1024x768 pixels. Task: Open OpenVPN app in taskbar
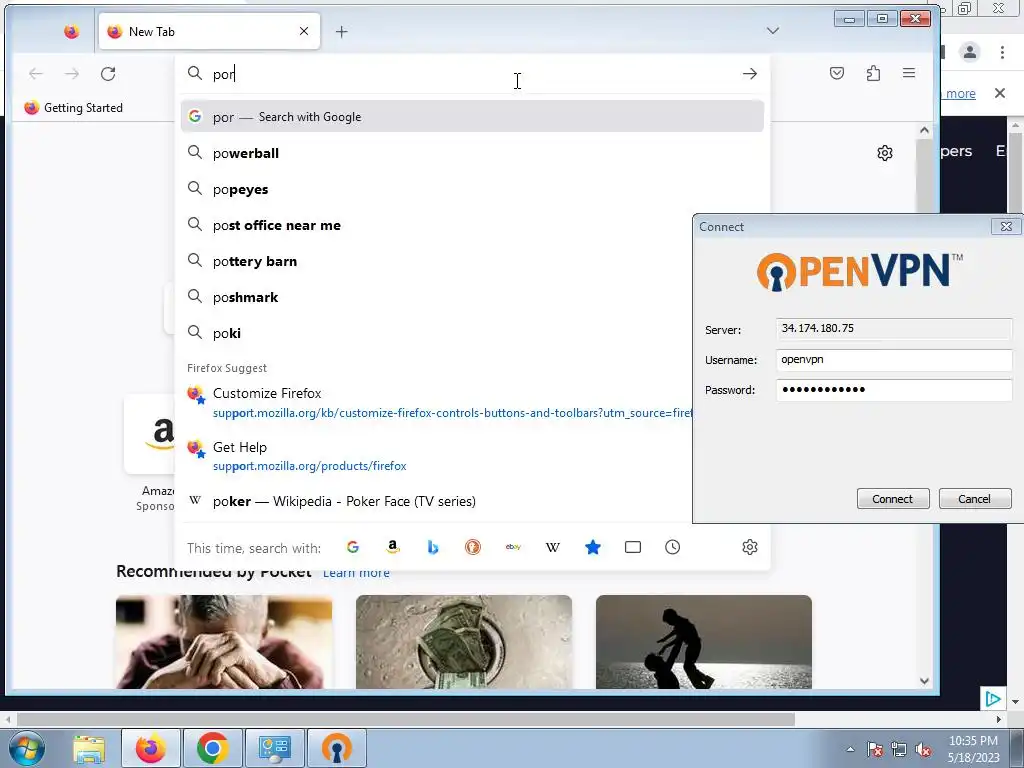pos(336,748)
